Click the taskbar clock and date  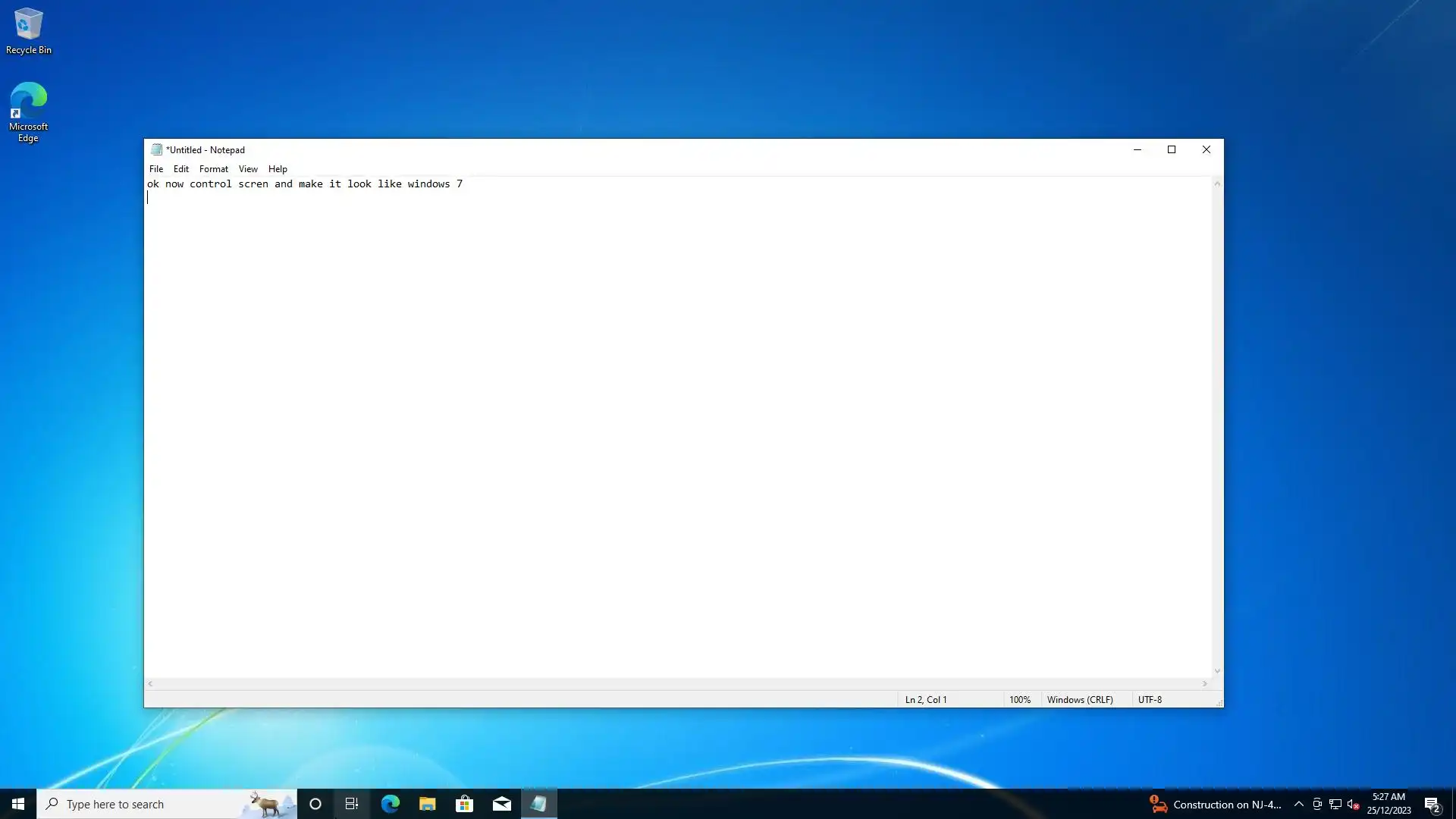pyautogui.click(x=1389, y=804)
